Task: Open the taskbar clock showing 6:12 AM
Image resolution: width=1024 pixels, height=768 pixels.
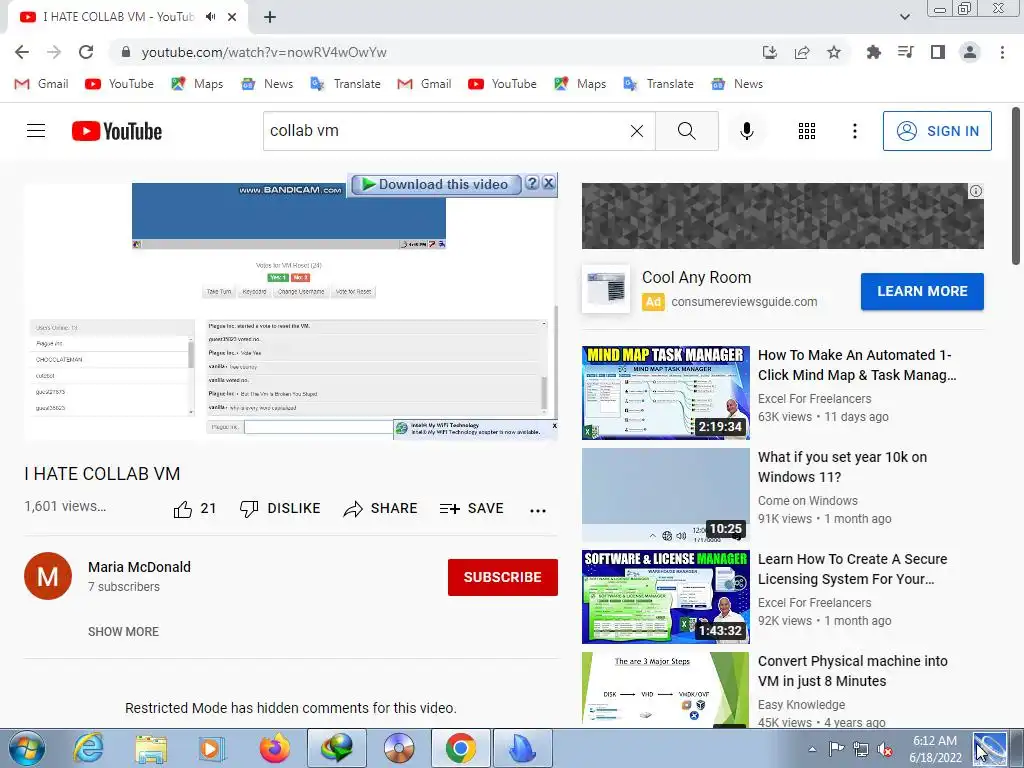Action: [935, 749]
